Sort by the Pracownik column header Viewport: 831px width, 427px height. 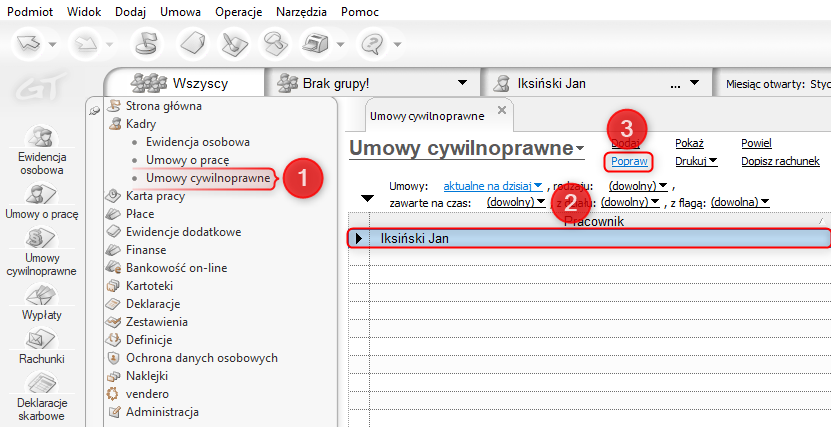click(x=594, y=221)
